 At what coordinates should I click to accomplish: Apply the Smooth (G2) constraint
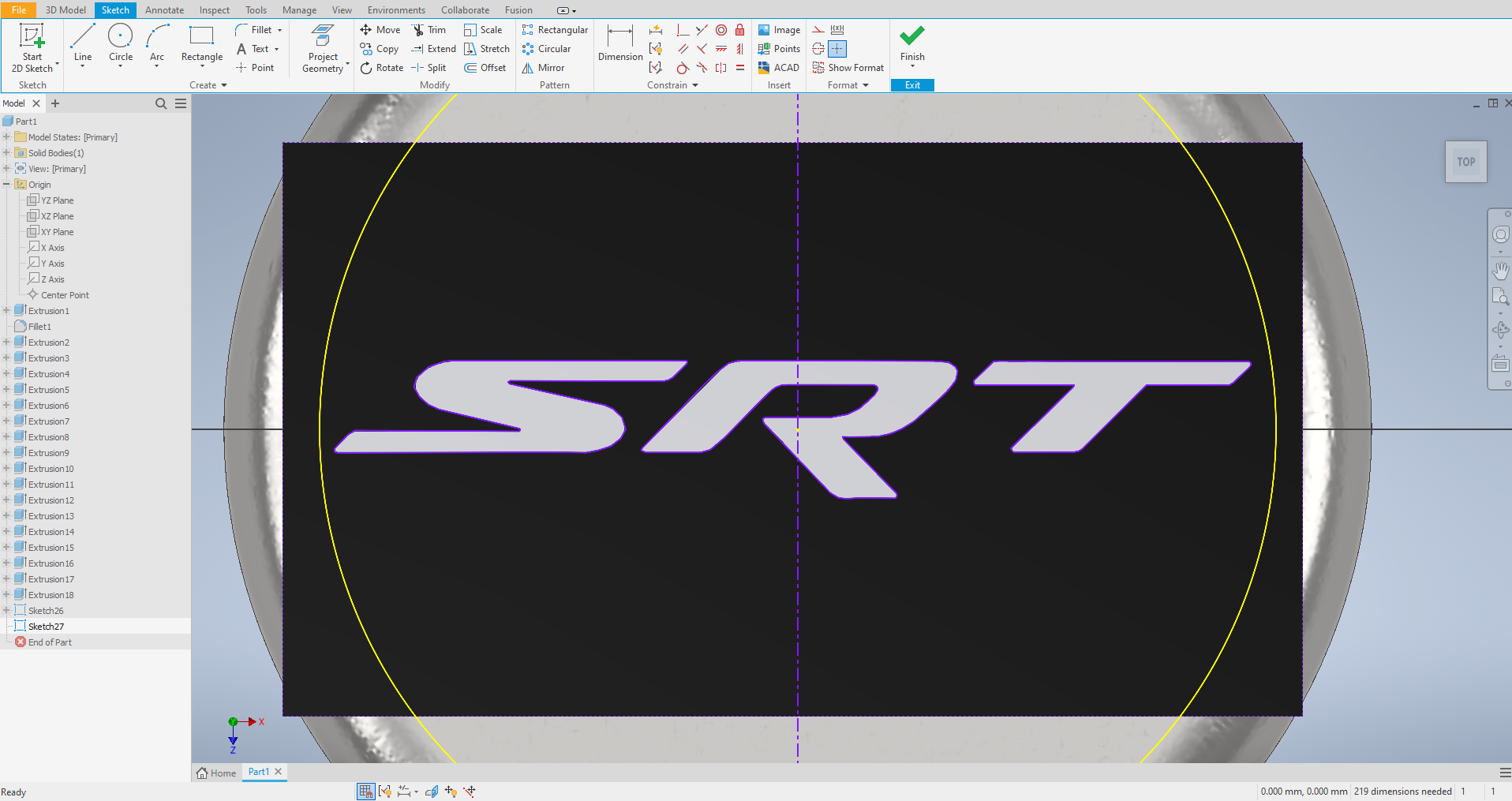click(702, 68)
